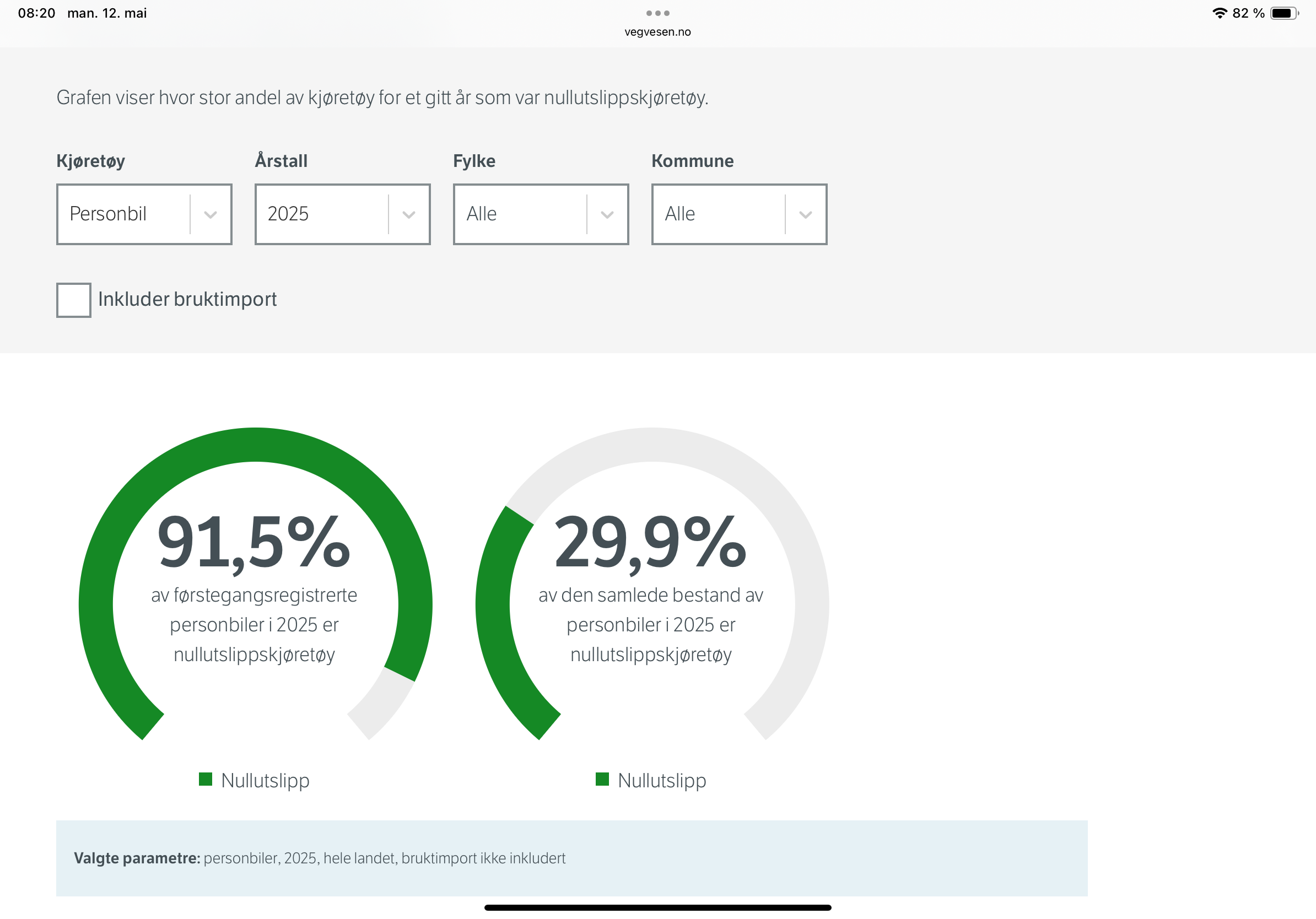
Task: Open the Kommune dropdown showing Alle
Action: pos(740,214)
